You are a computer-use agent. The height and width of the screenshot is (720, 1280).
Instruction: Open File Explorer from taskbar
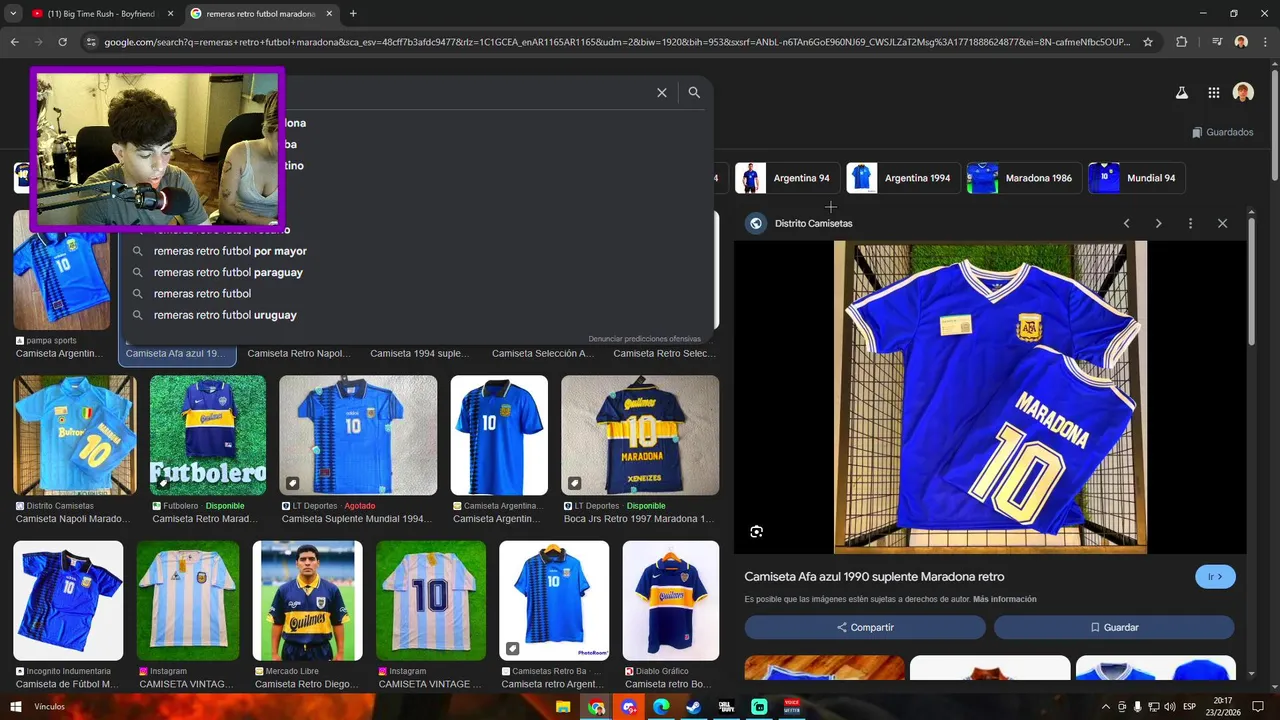click(x=564, y=707)
